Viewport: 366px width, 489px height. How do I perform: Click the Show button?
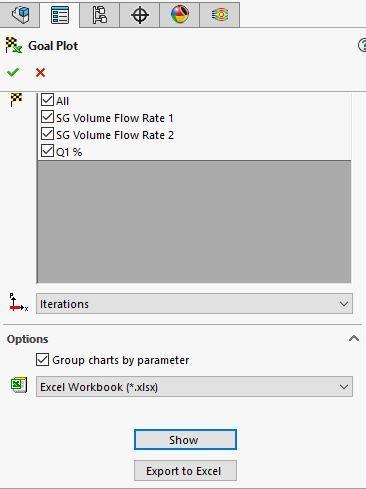pos(185,440)
